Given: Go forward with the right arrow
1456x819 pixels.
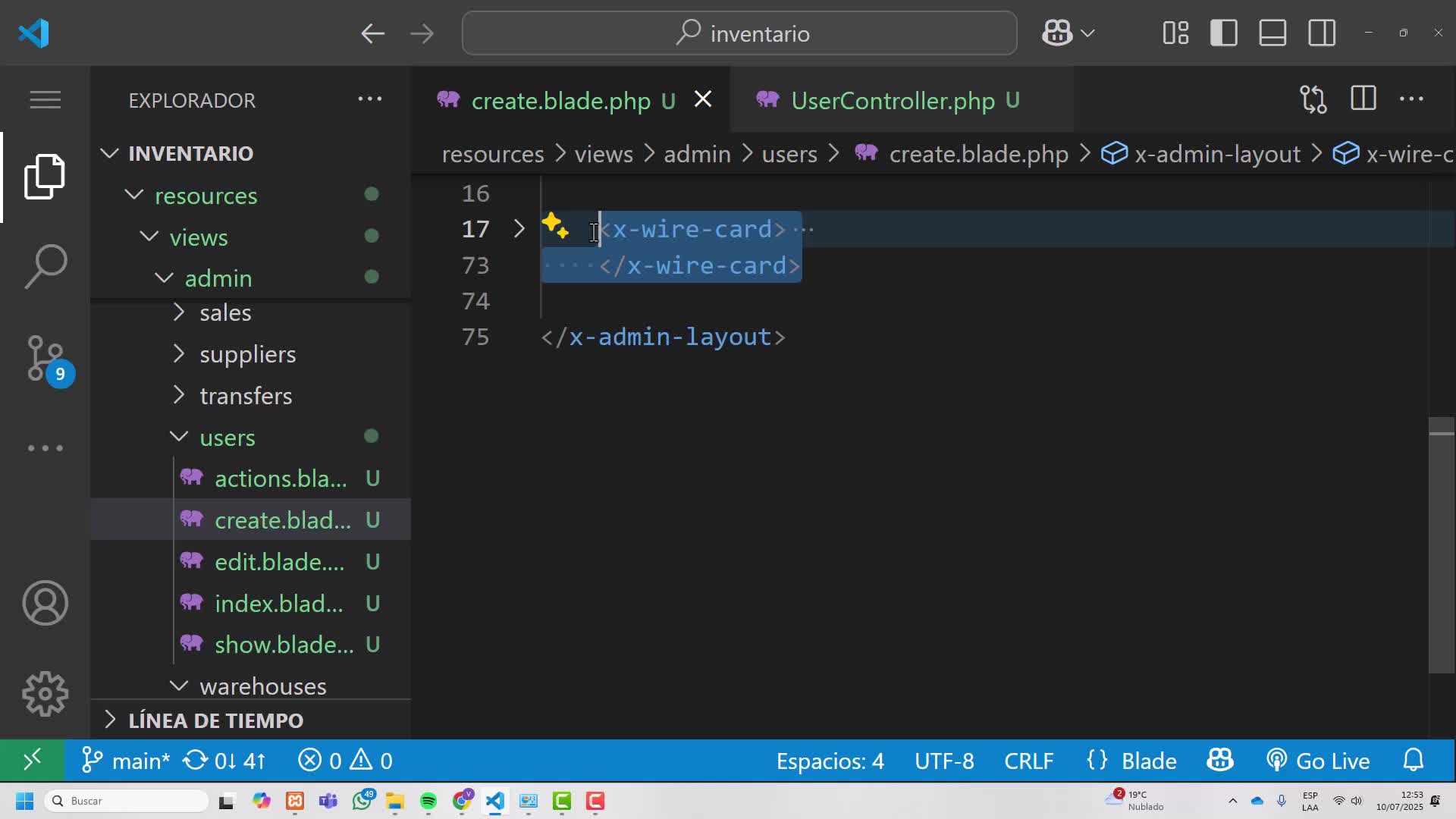Looking at the screenshot, I should [x=422, y=33].
